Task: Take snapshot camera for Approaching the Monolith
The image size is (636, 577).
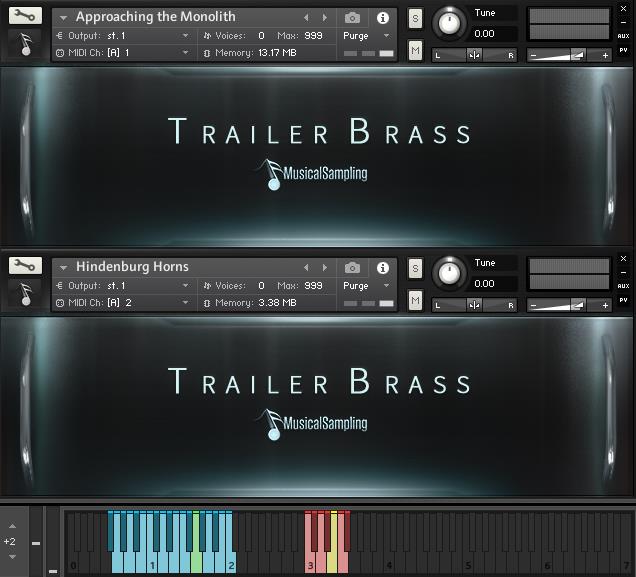Action: [x=352, y=17]
